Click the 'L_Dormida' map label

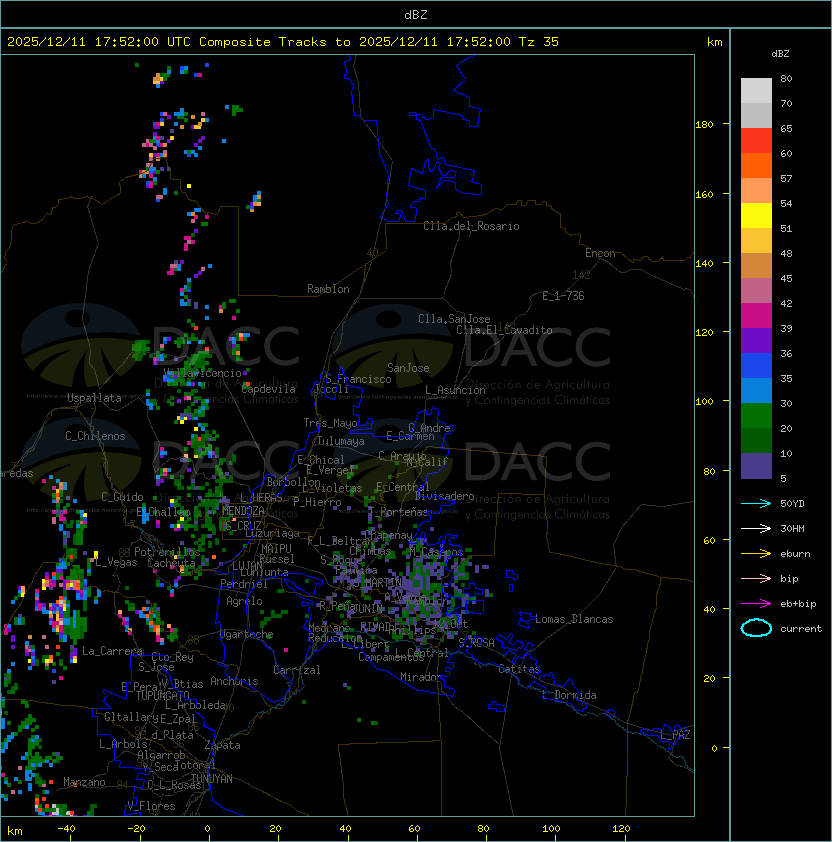[x=569, y=695]
